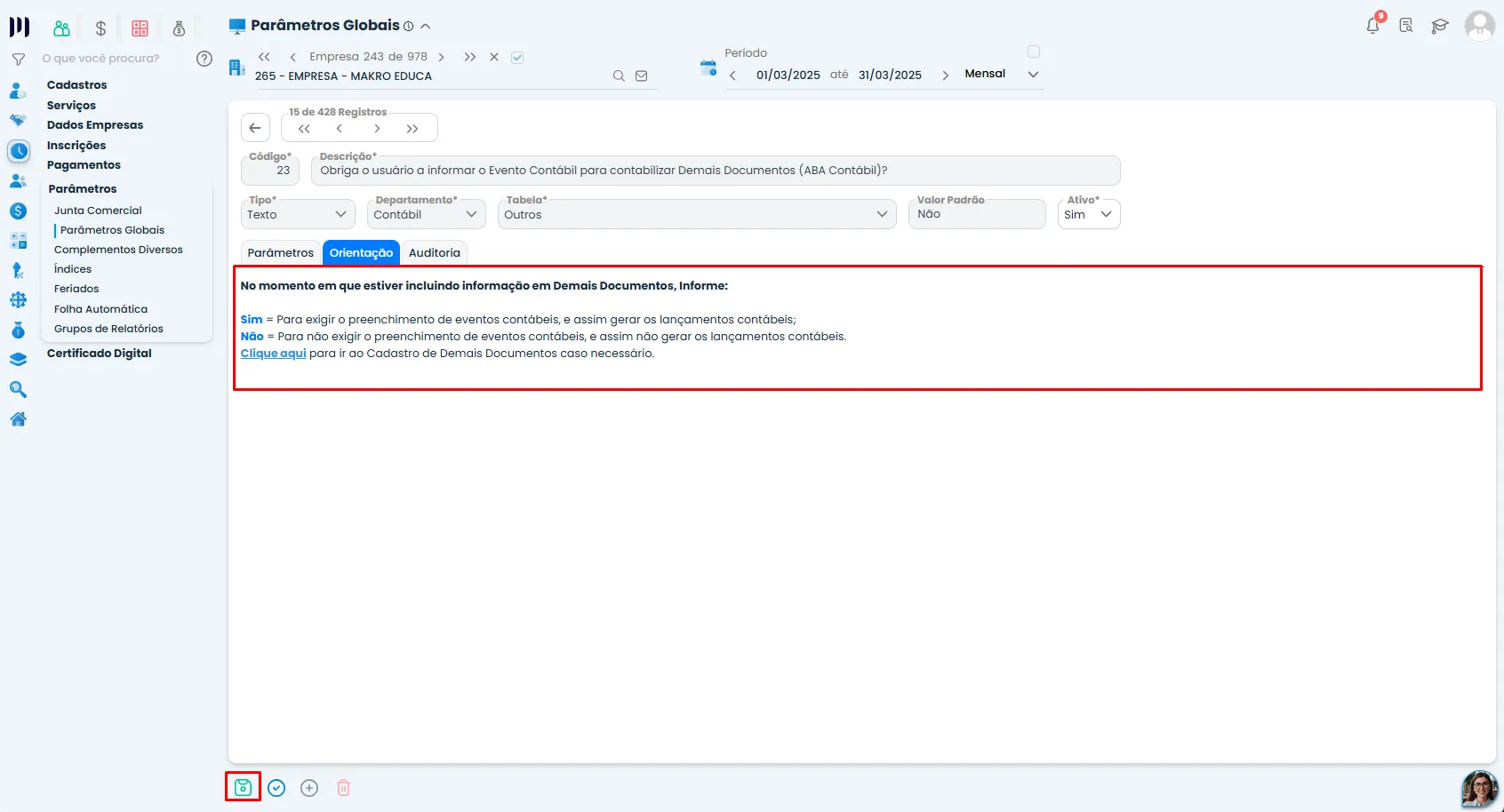This screenshot has width=1504, height=812.
Task: Follow the 'Clique aqui' link
Action: pos(273,354)
